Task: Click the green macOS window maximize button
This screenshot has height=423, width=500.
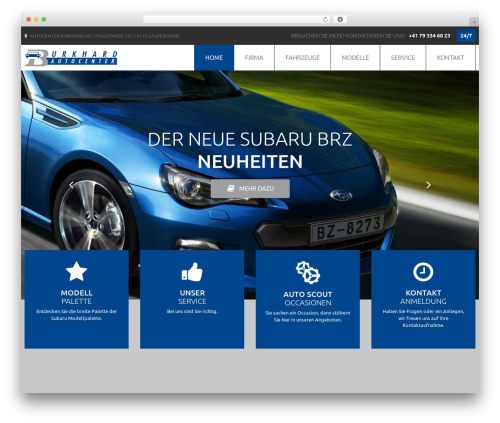Action: [x=44, y=19]
